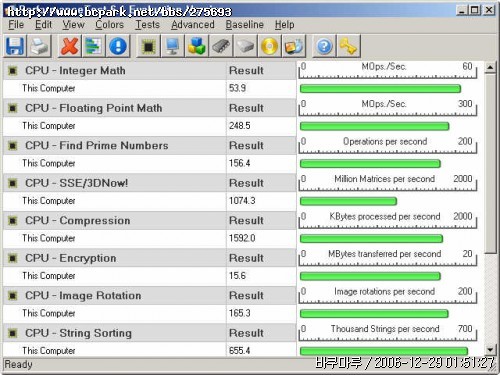Click chip icon beside CPU - Floating Point Math
This screenshot has height=375, width=500.
[x=13, y=108]
